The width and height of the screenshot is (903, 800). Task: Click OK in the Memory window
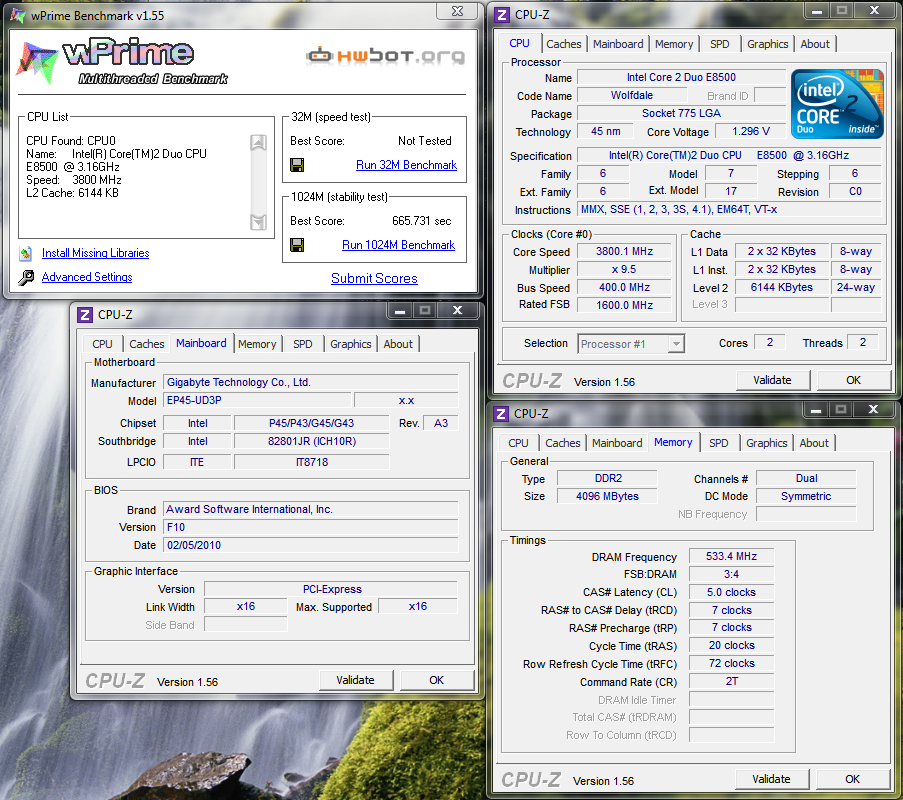[852, 779]
